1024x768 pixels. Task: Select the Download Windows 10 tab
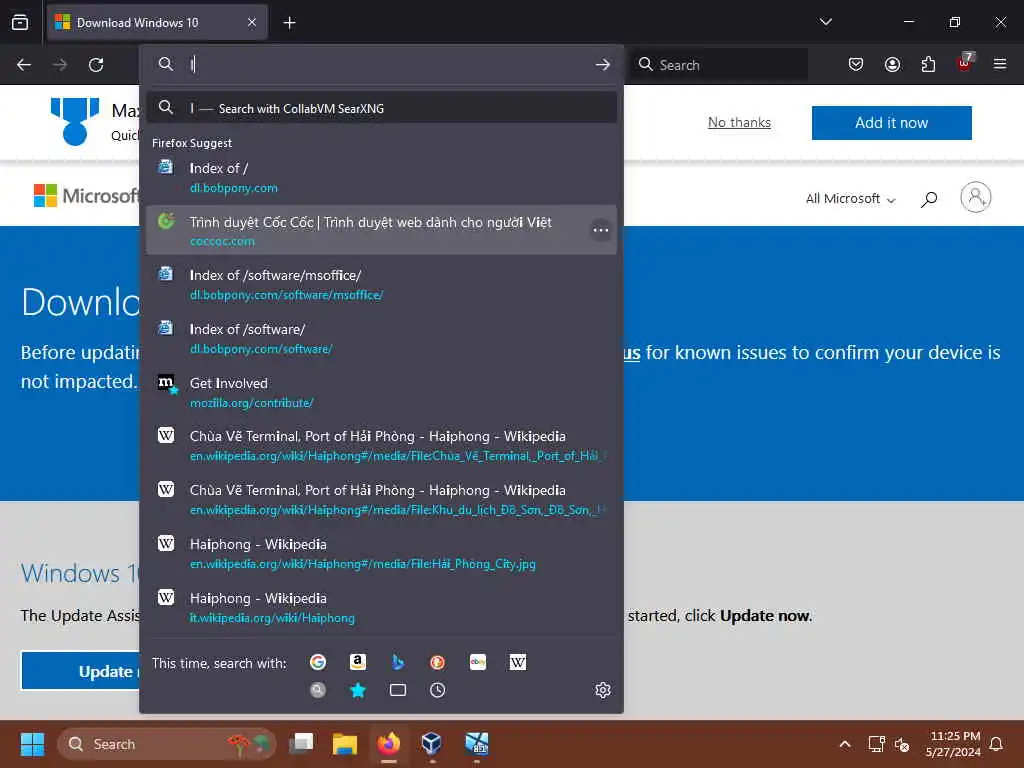(157, 22)
